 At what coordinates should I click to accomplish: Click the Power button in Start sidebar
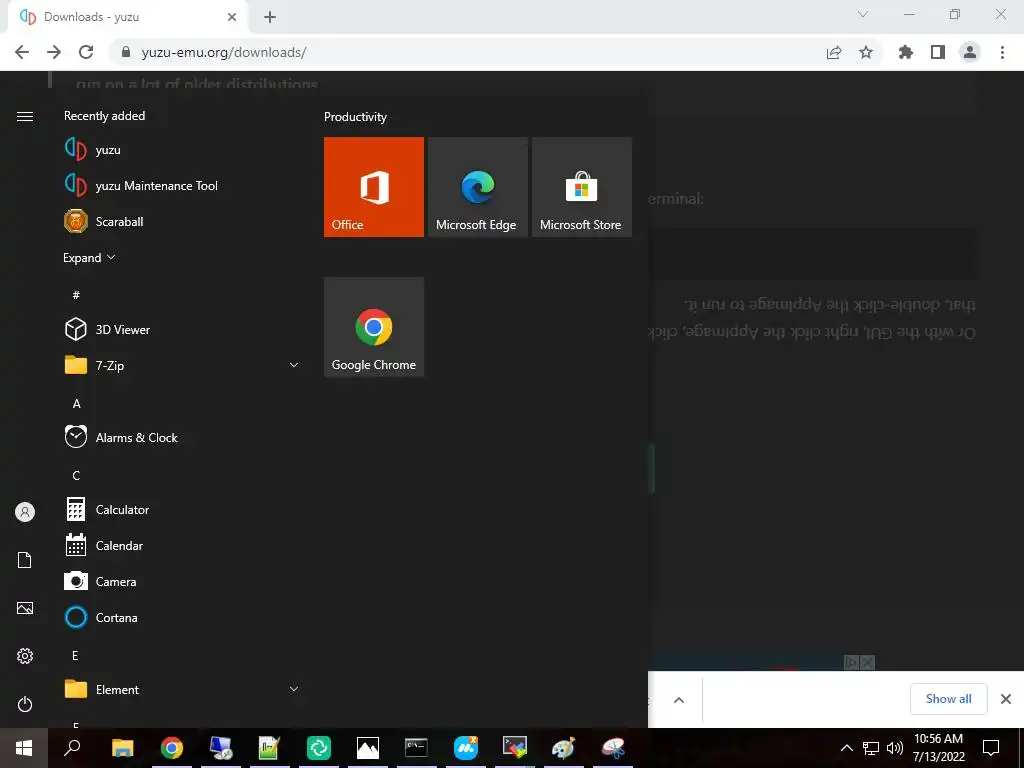(x=25, y=704)
